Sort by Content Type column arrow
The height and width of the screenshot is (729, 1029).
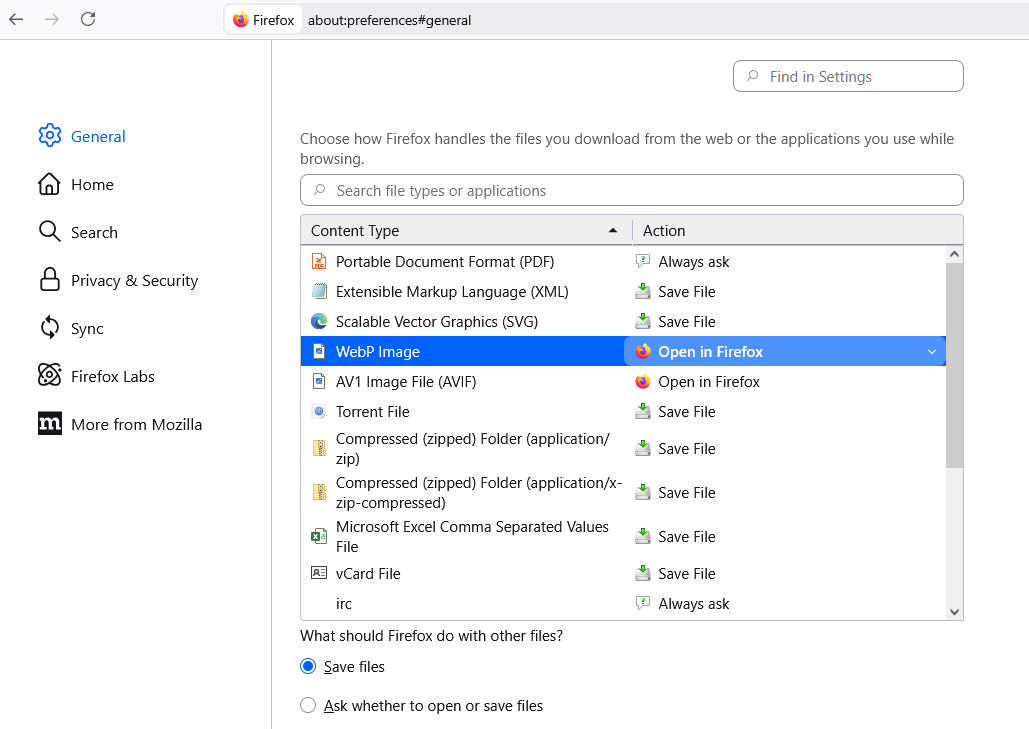click(613, 230)
